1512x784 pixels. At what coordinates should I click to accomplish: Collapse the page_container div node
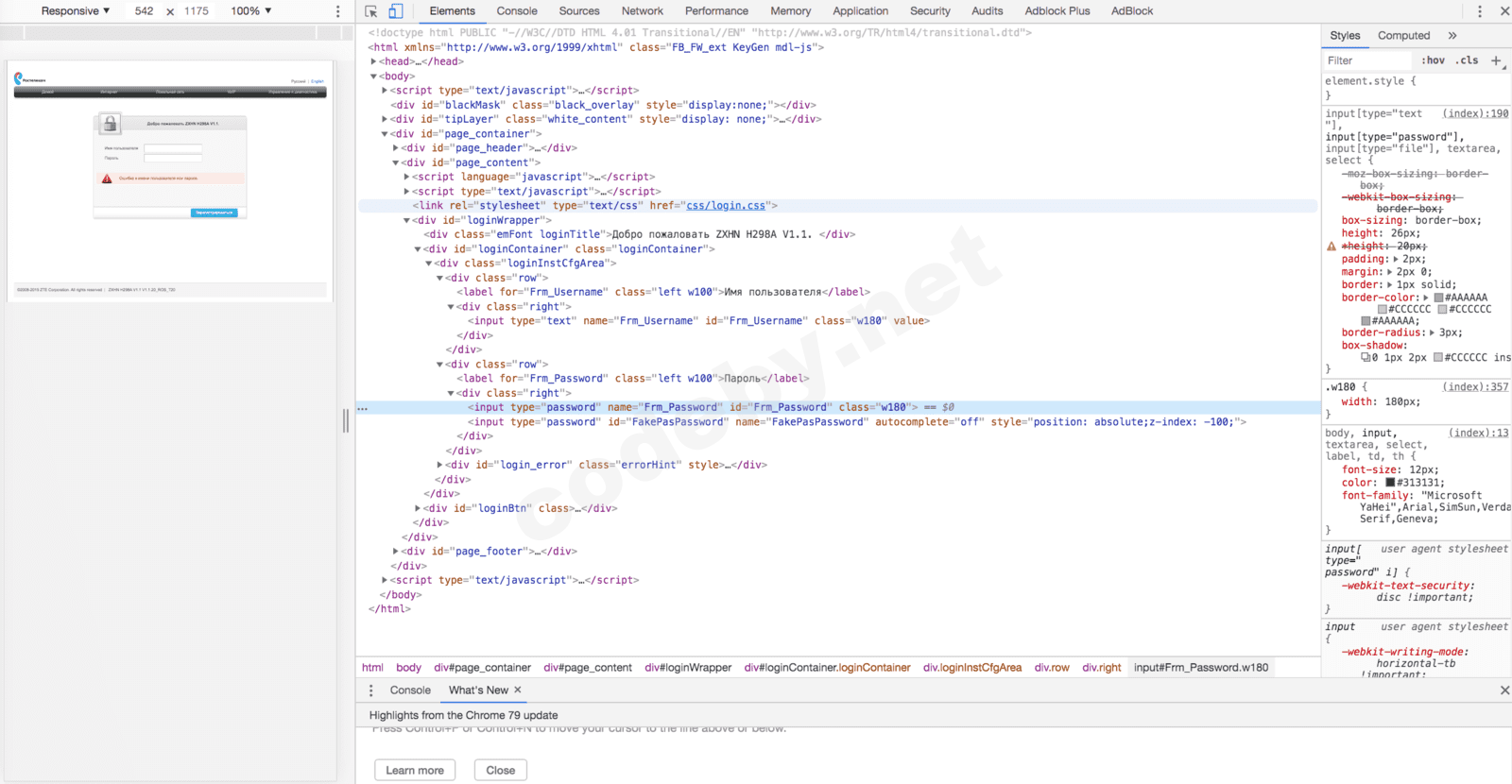(x=385, y=134)
